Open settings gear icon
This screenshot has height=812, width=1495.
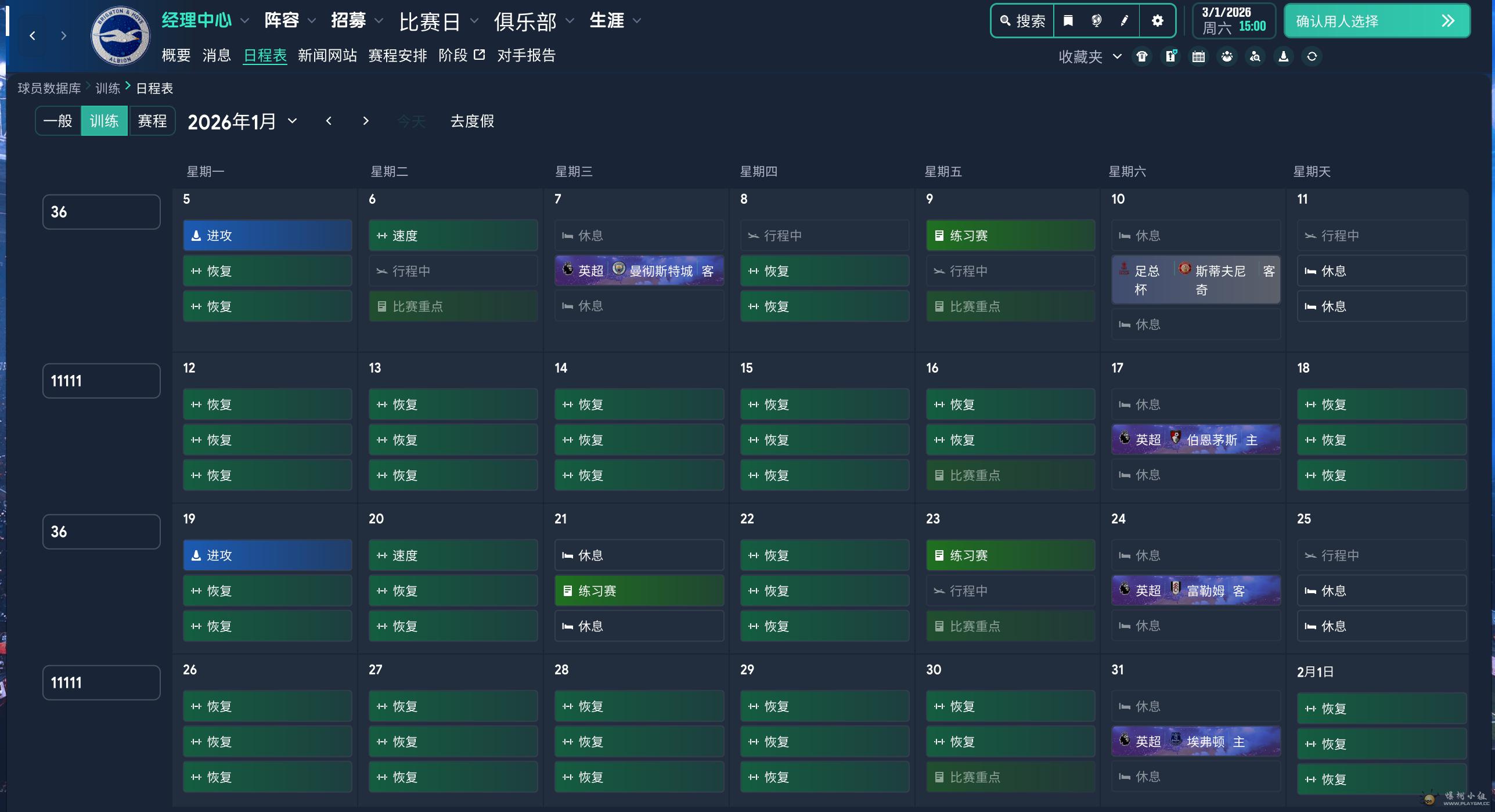(x=1157, y=21)
